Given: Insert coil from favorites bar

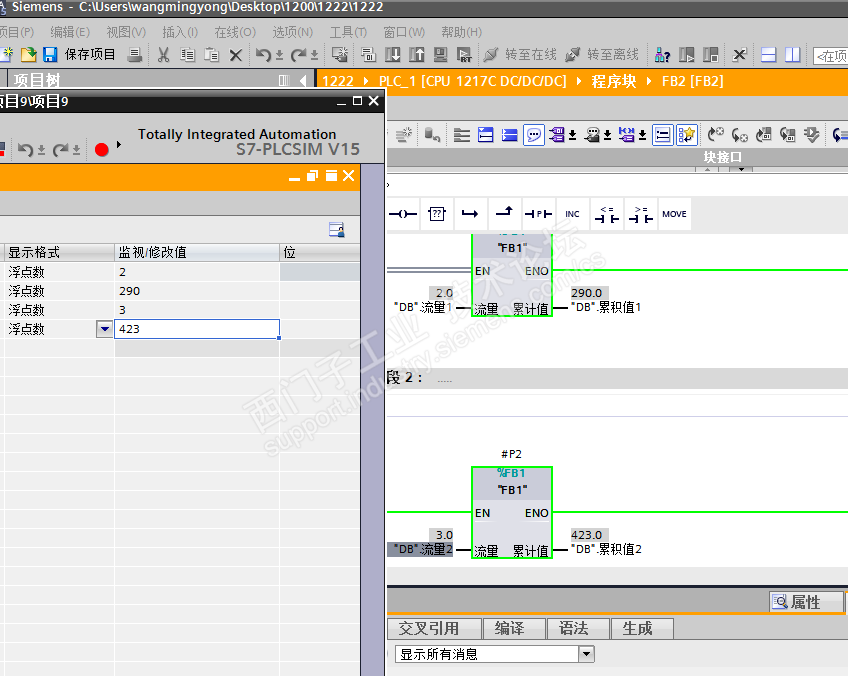Looking at the screenshot, I should coord(403,214).
